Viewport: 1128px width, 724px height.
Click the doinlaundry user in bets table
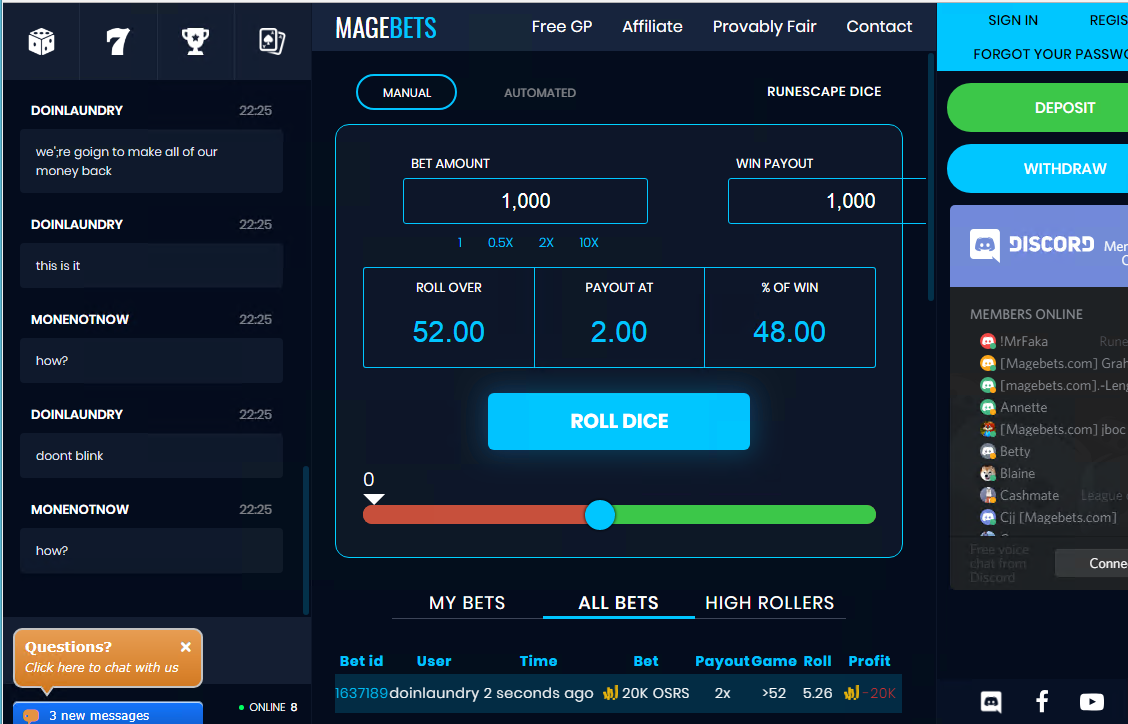(x=434, y=693)
